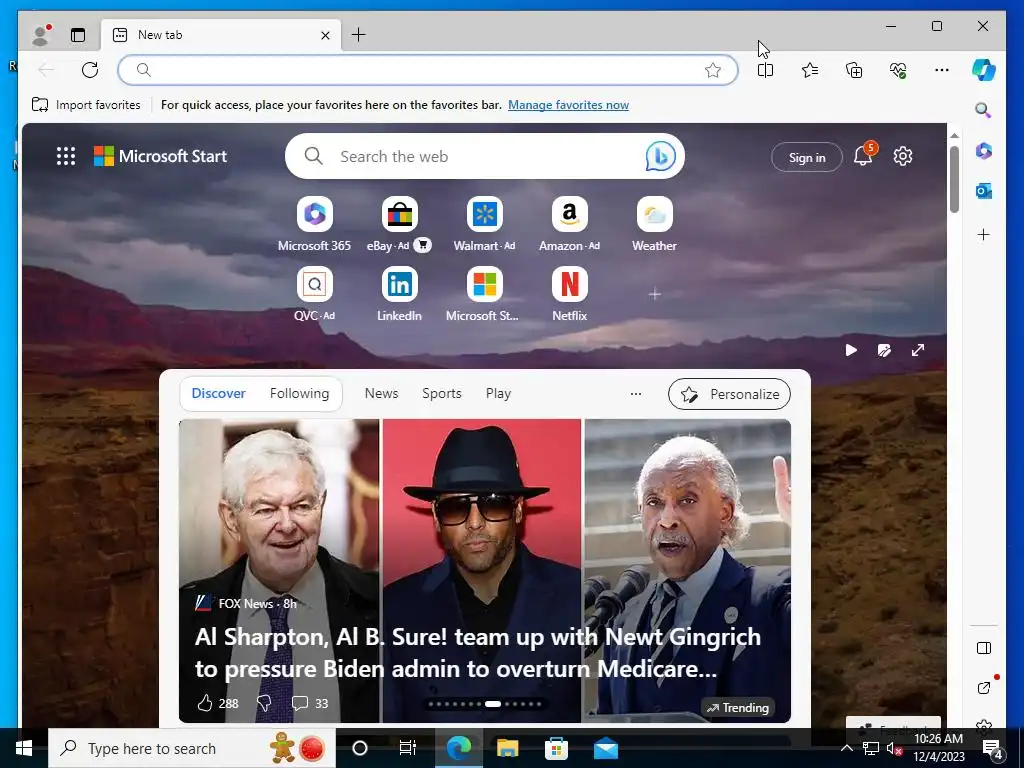Open Task View on the taskbar

408,748
